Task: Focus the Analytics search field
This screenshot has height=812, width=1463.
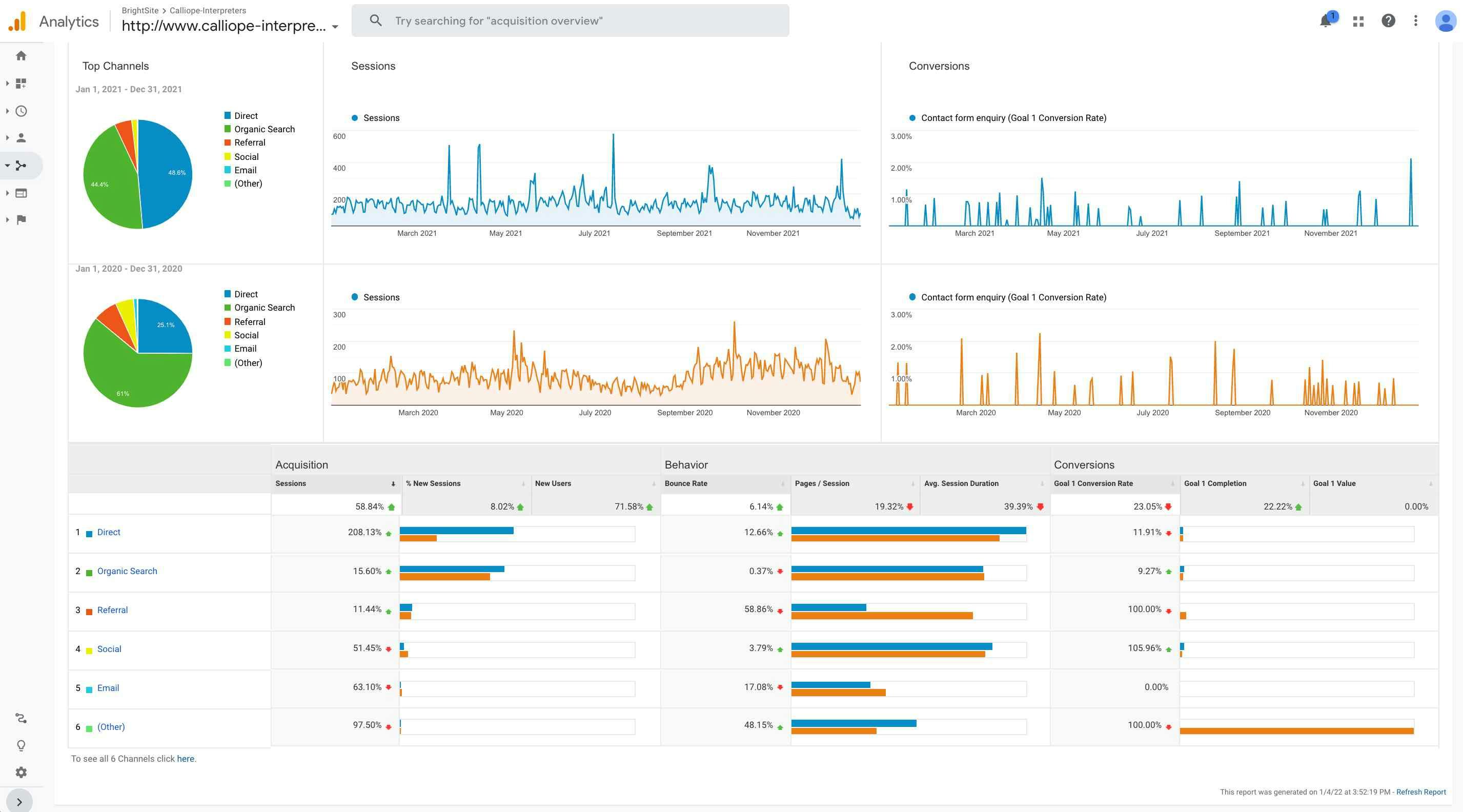Action: [570, 21]
